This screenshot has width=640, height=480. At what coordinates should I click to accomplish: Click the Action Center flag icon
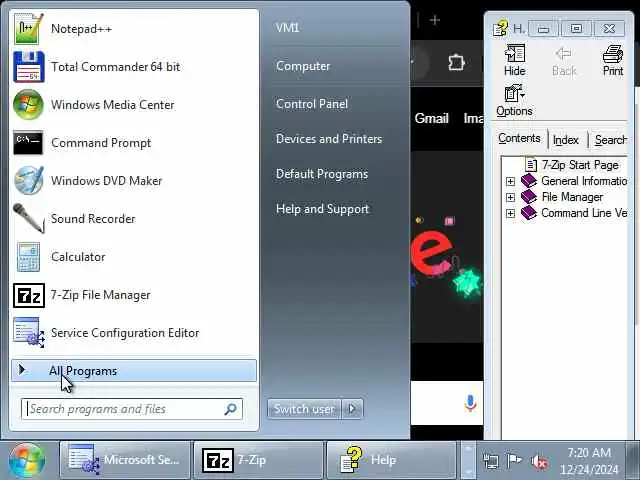point(514,461)
